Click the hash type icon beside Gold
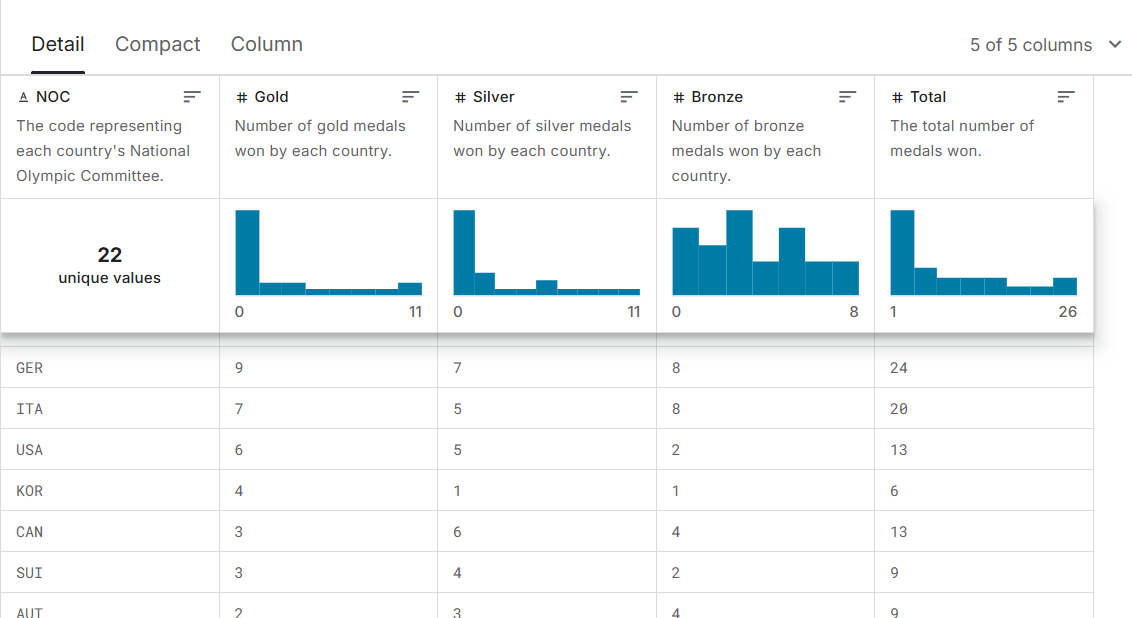1132x618 pixels. point(241,97)
